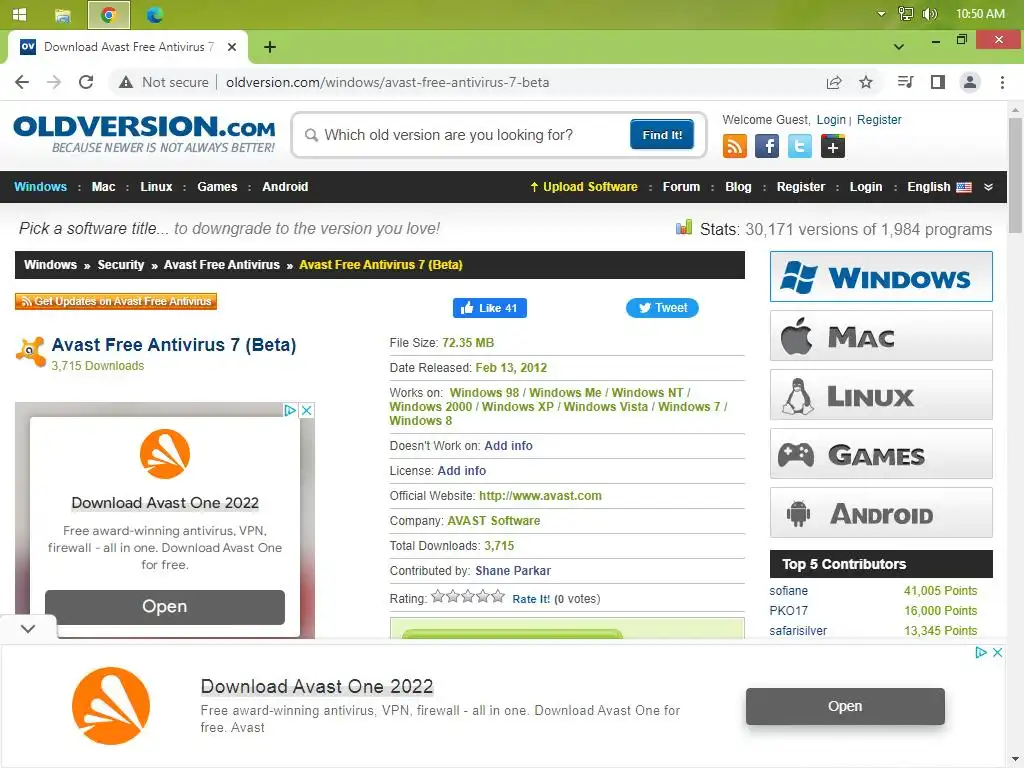This screenshot has height=768, width=1024.
Task: Click Get Updates on Avast Free Antivirus
Action: [x=116, y=301]
